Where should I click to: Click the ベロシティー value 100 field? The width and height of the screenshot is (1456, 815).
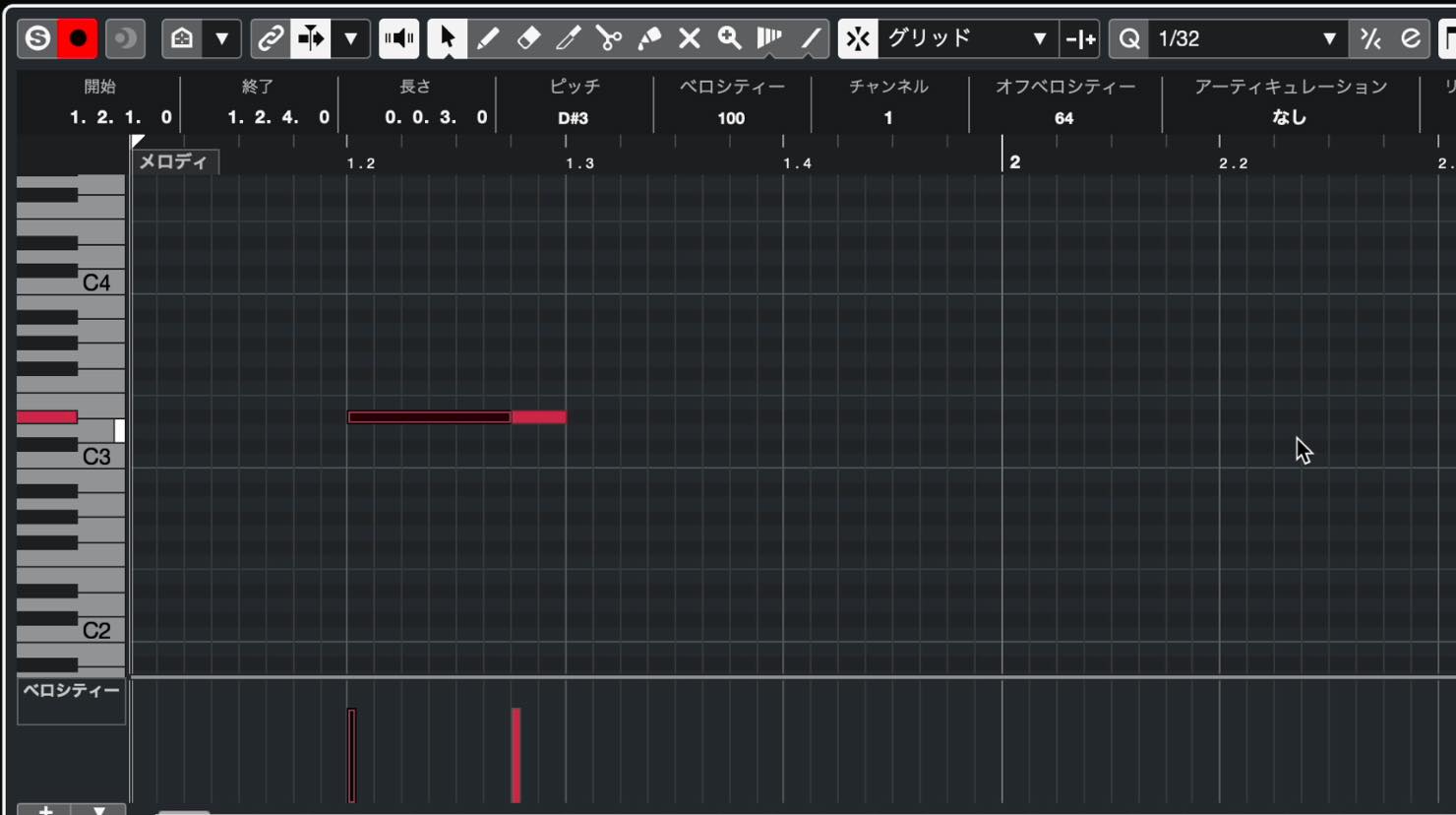coord(731,118)
